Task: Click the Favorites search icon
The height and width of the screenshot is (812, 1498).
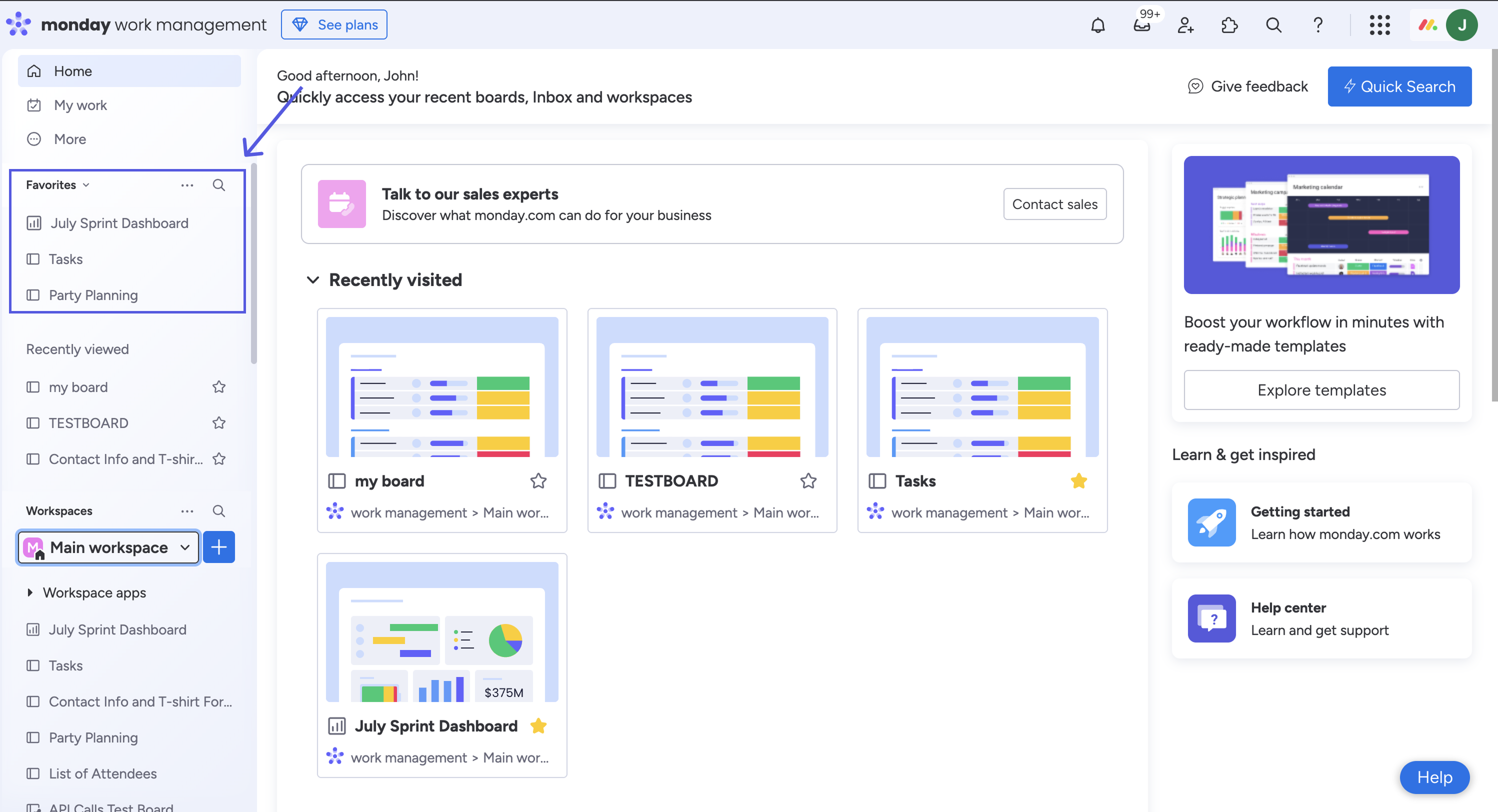Action: click(x=218, y=185)
